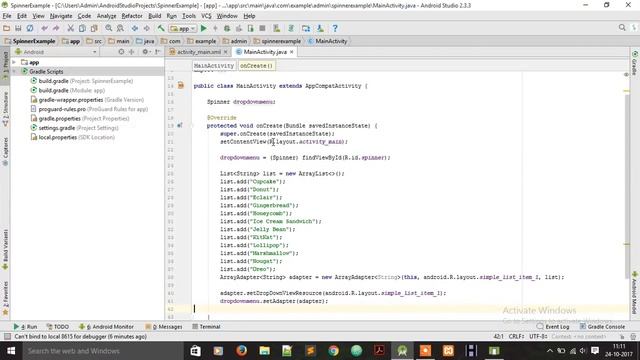Image resolution: width=640 pixels, height=360 pixels.
Task: Close the MainActivity.java tab
Action: pos(291,52)
